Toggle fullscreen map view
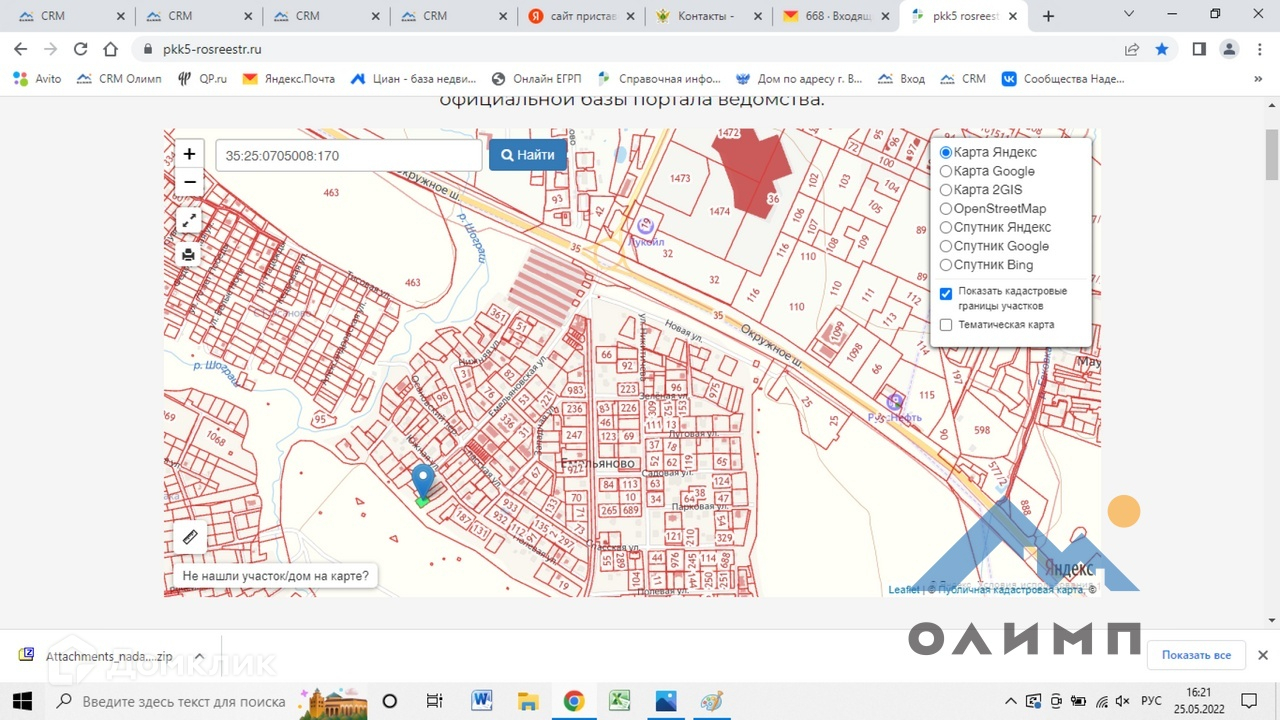This screenshot has height=720, width=1280. pyautogui.click(x=189, y=220)
